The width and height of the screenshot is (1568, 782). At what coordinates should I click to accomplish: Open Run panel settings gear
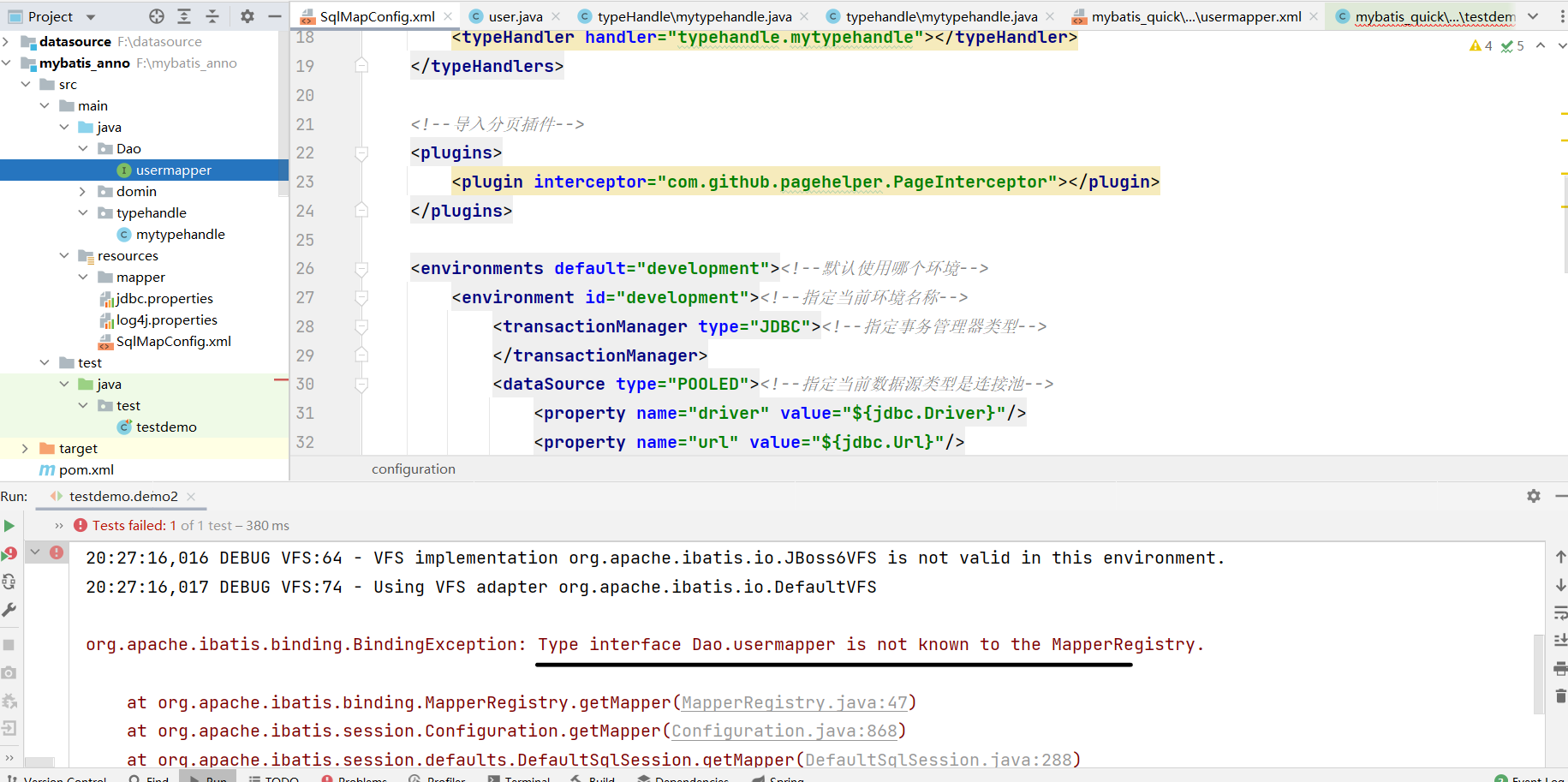coord(1534,496)
